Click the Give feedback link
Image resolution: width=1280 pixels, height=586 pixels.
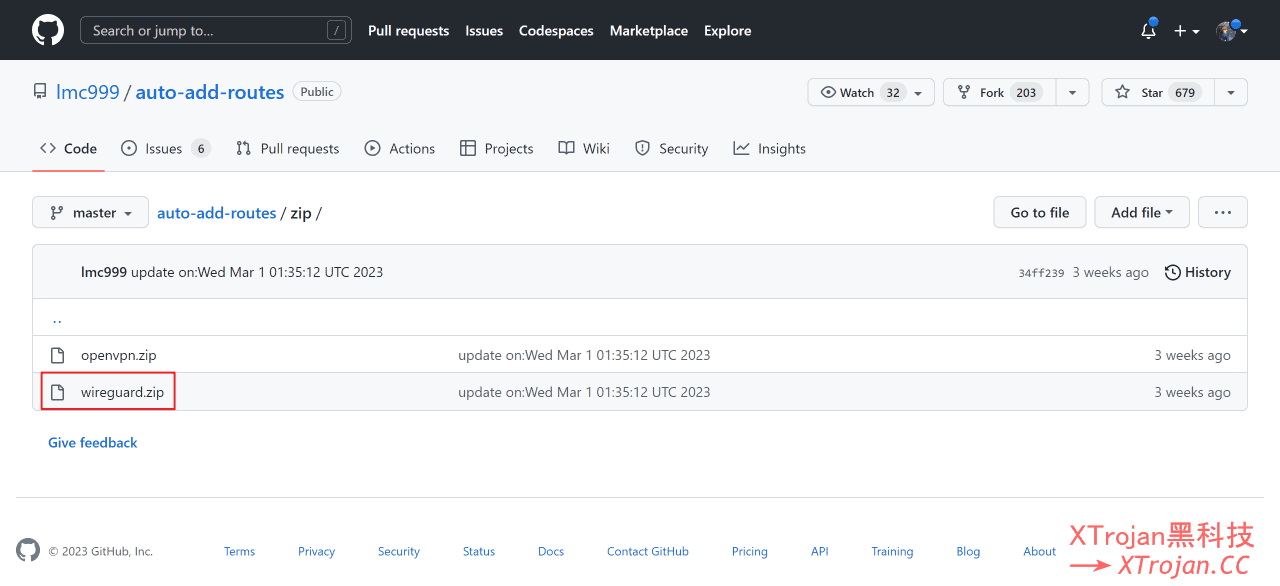pos(93,442)
